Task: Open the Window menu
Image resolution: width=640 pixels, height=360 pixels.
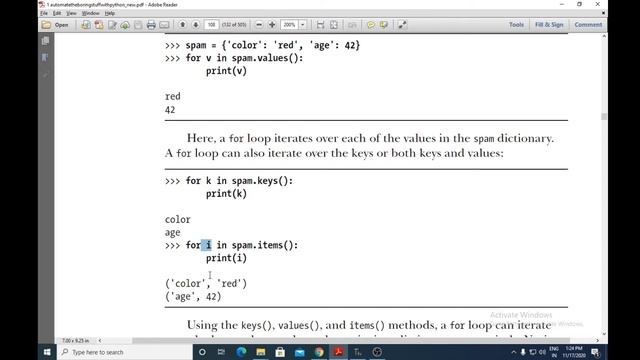Action: (91, 13)
